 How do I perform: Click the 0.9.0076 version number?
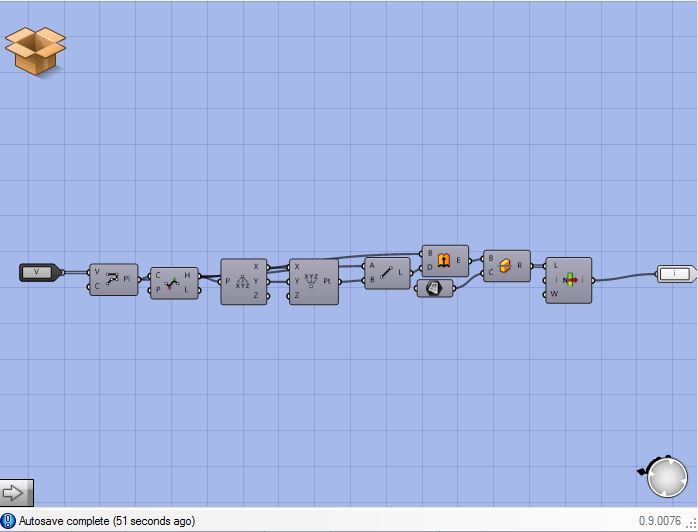(x=660, y=521)
